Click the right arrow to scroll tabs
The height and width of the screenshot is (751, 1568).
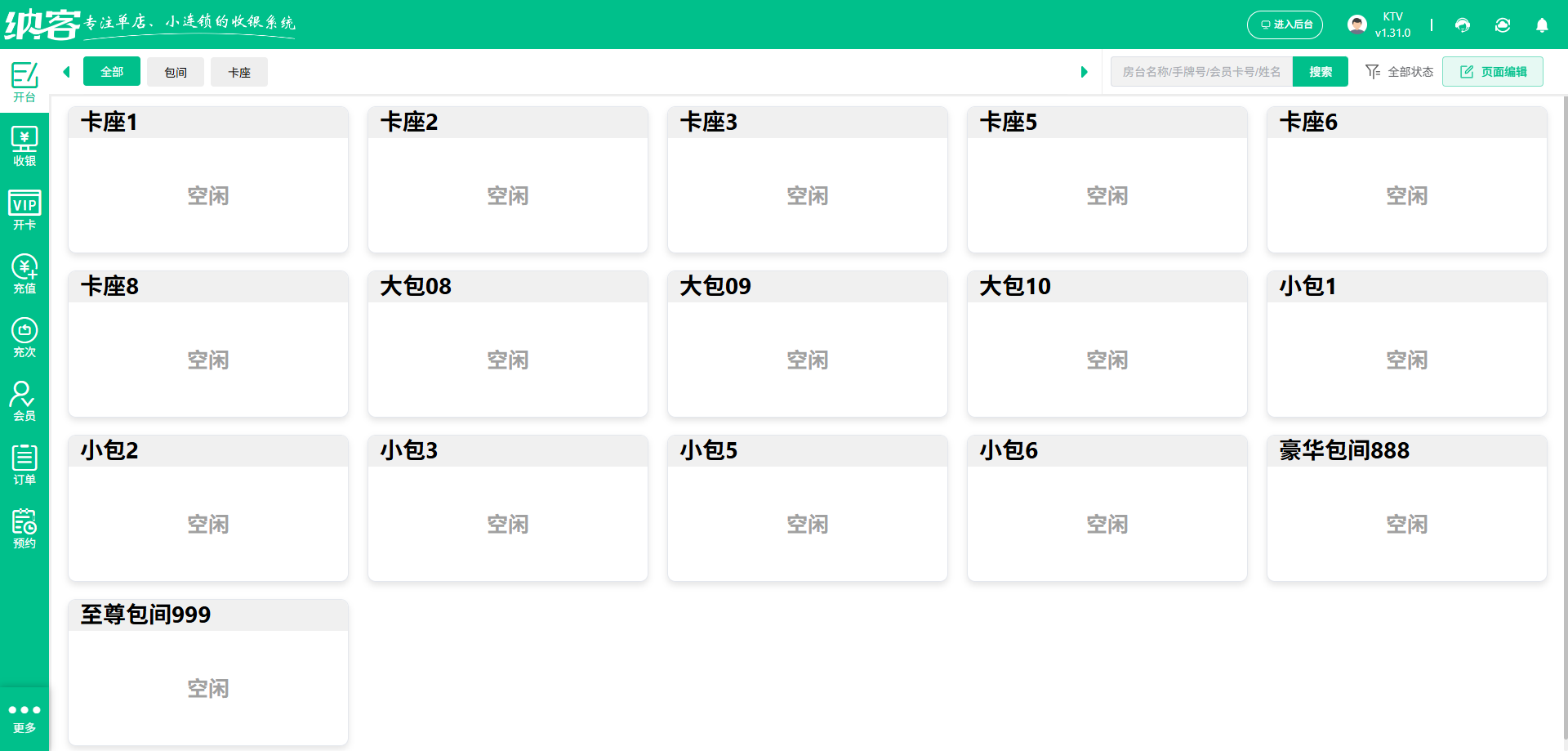pos(1085,72)
